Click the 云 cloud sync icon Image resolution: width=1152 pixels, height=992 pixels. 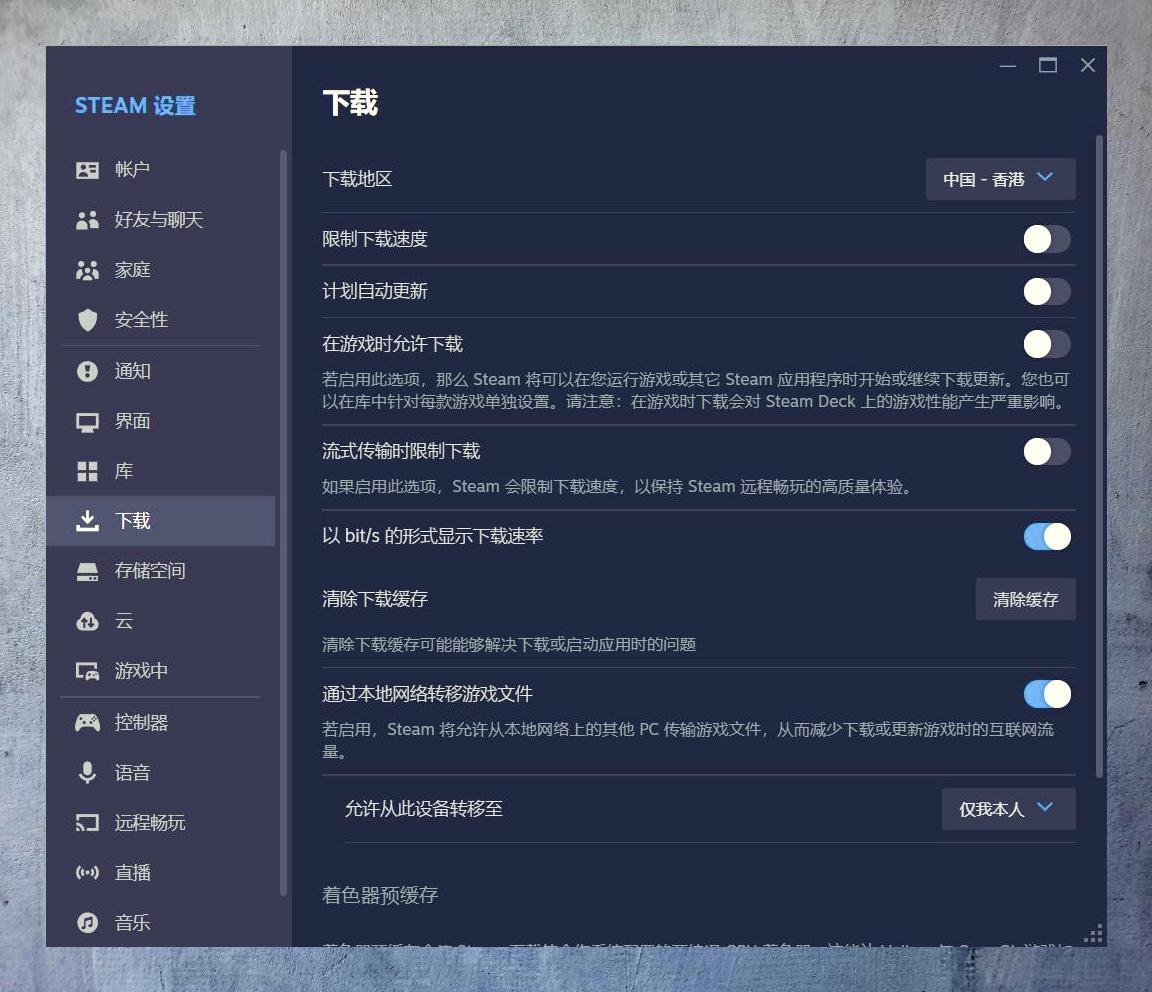(x=87, y=622)
